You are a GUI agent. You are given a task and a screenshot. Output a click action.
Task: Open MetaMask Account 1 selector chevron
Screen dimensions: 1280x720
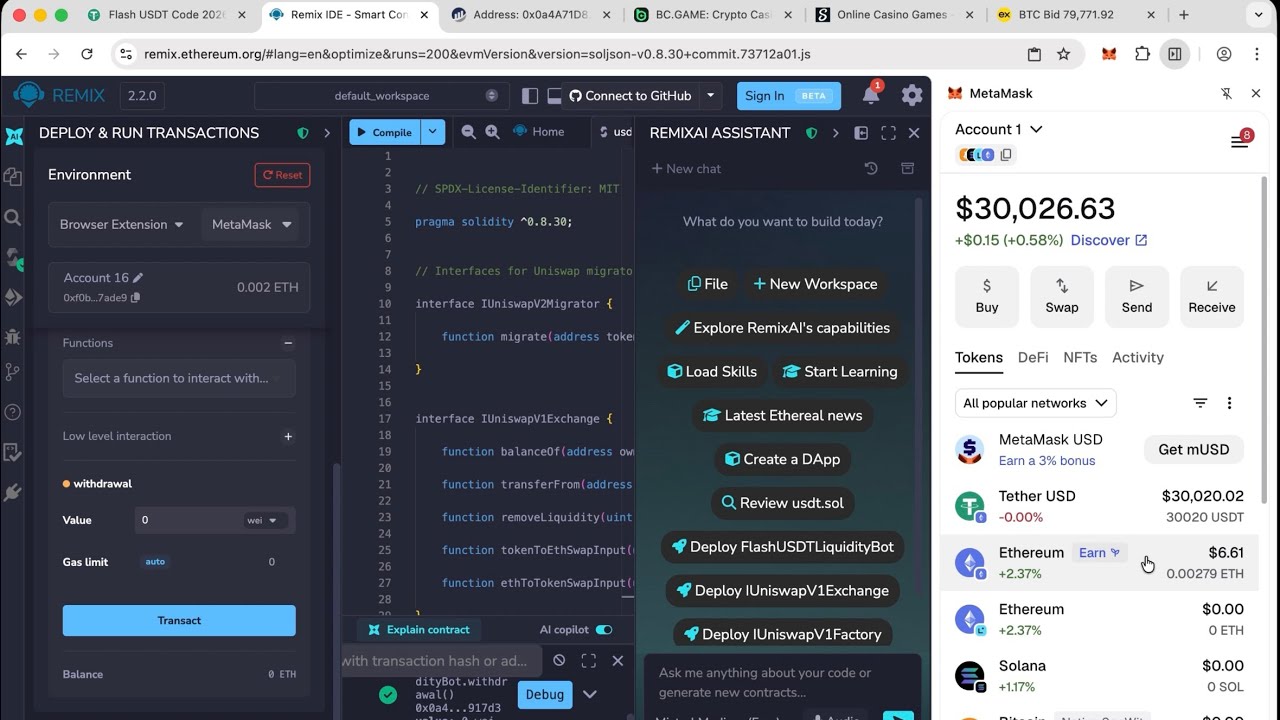click(1036, 129)
